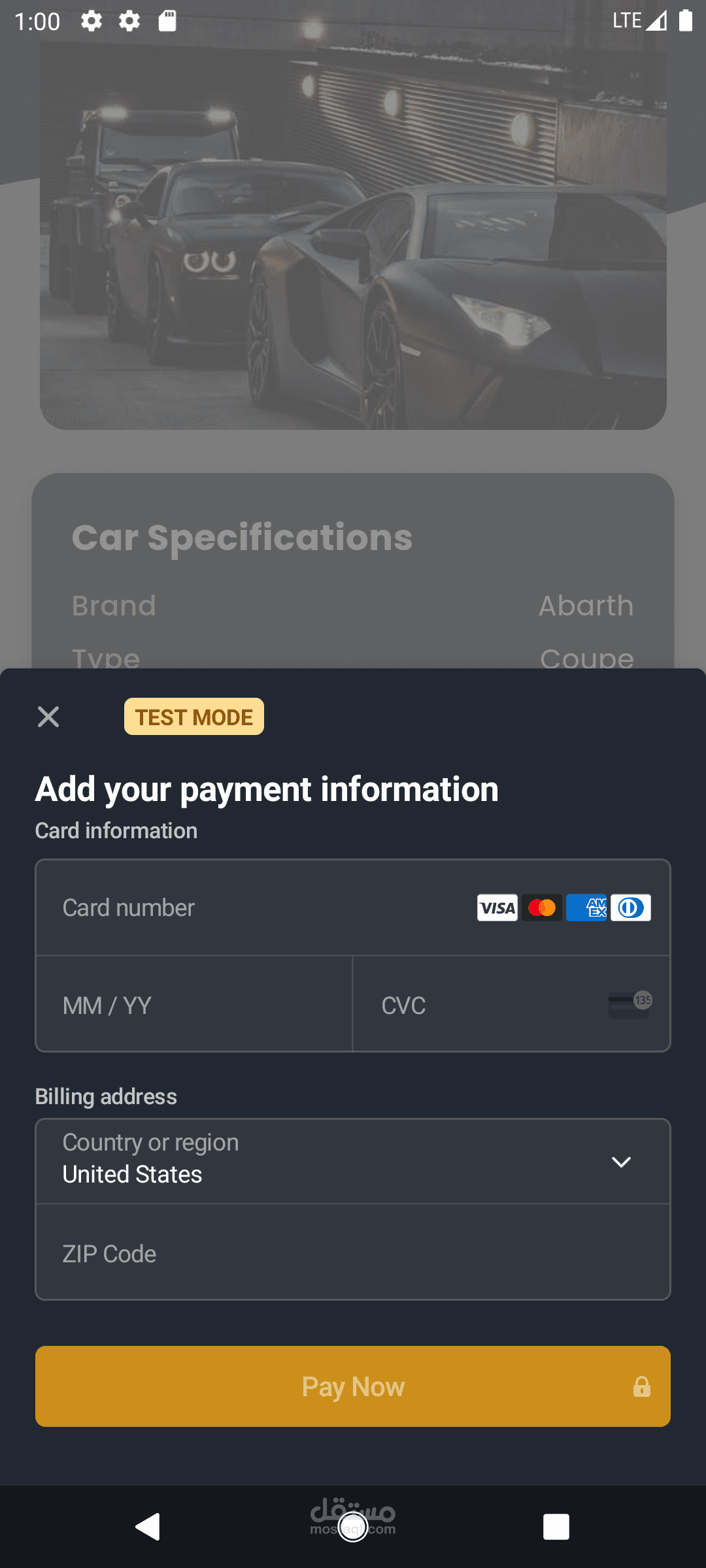Tap the Diners Club logo
The width and height of the screenshot is (706, 1568).
tap(631, 907)
